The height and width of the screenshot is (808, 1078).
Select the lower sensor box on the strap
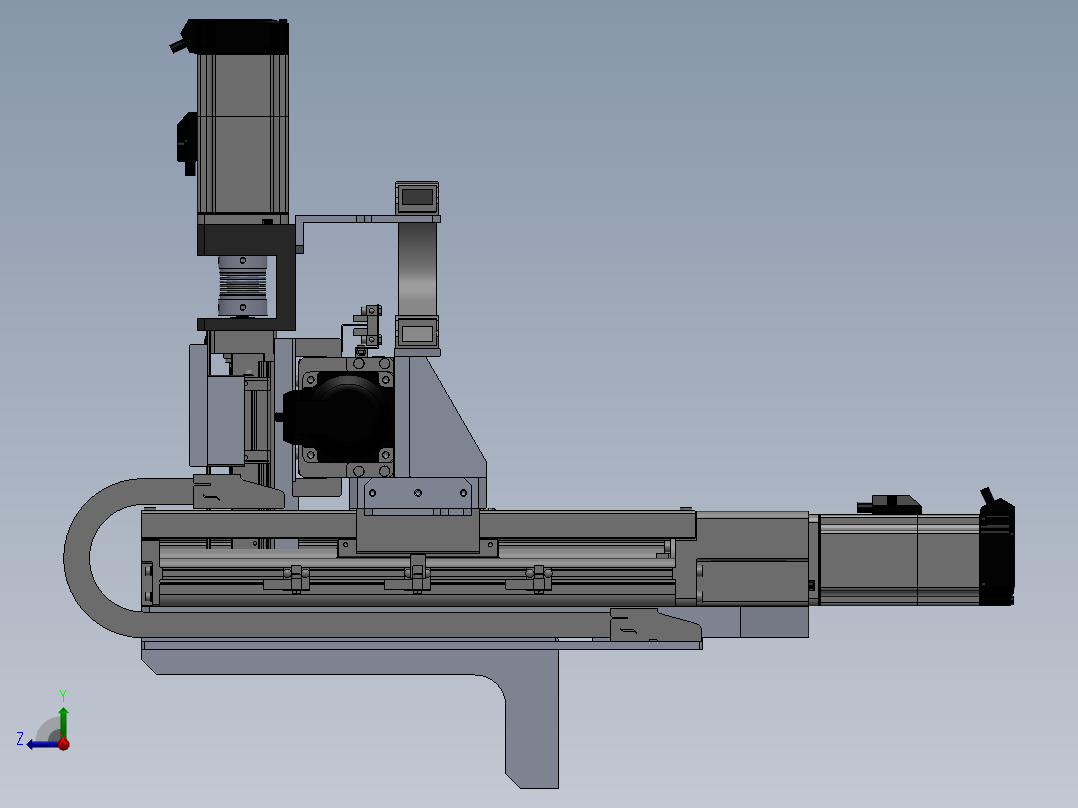[x=417, y=334]
